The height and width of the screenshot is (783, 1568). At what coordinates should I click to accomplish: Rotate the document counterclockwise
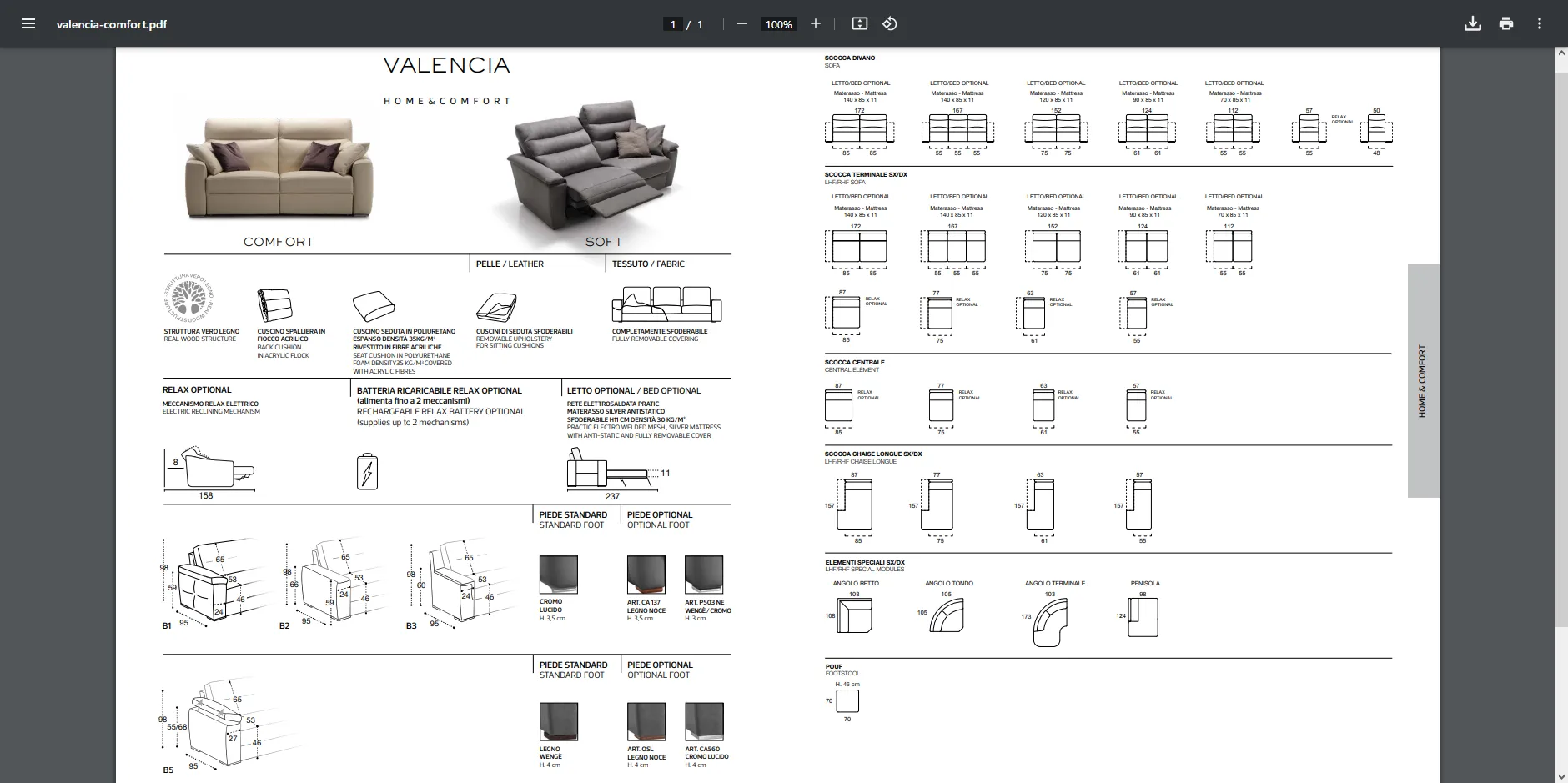click(x=890, y=23)
